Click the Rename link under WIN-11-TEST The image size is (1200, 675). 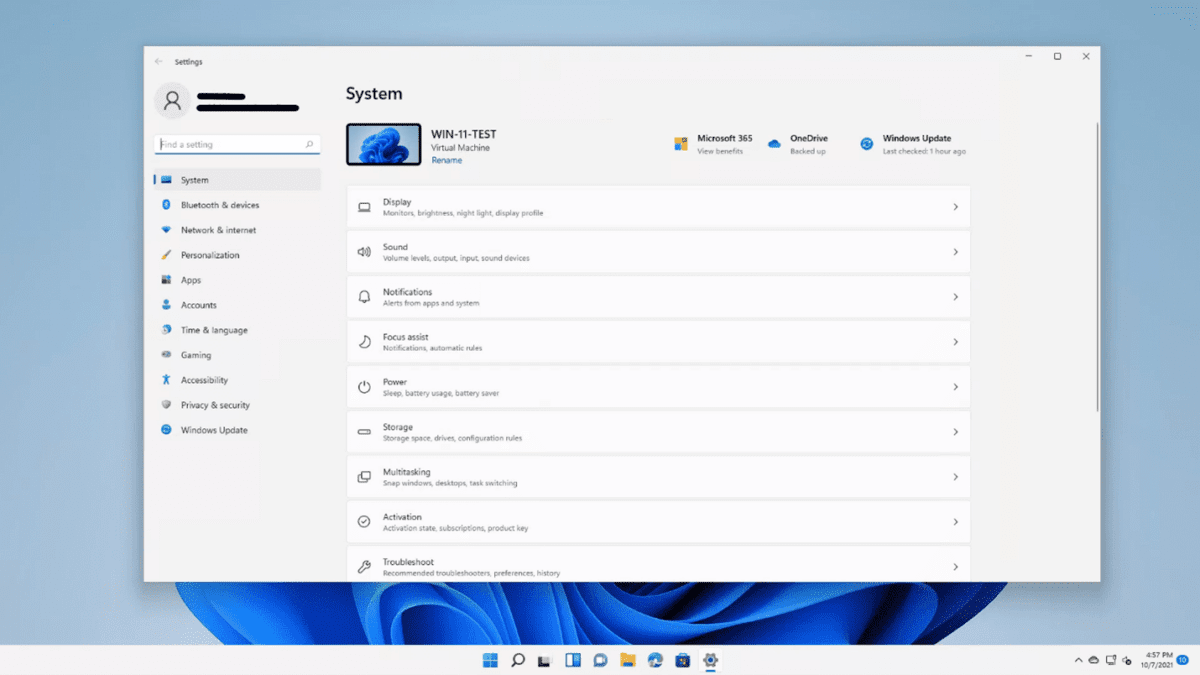pyautogui.click(x=446, y=159)
